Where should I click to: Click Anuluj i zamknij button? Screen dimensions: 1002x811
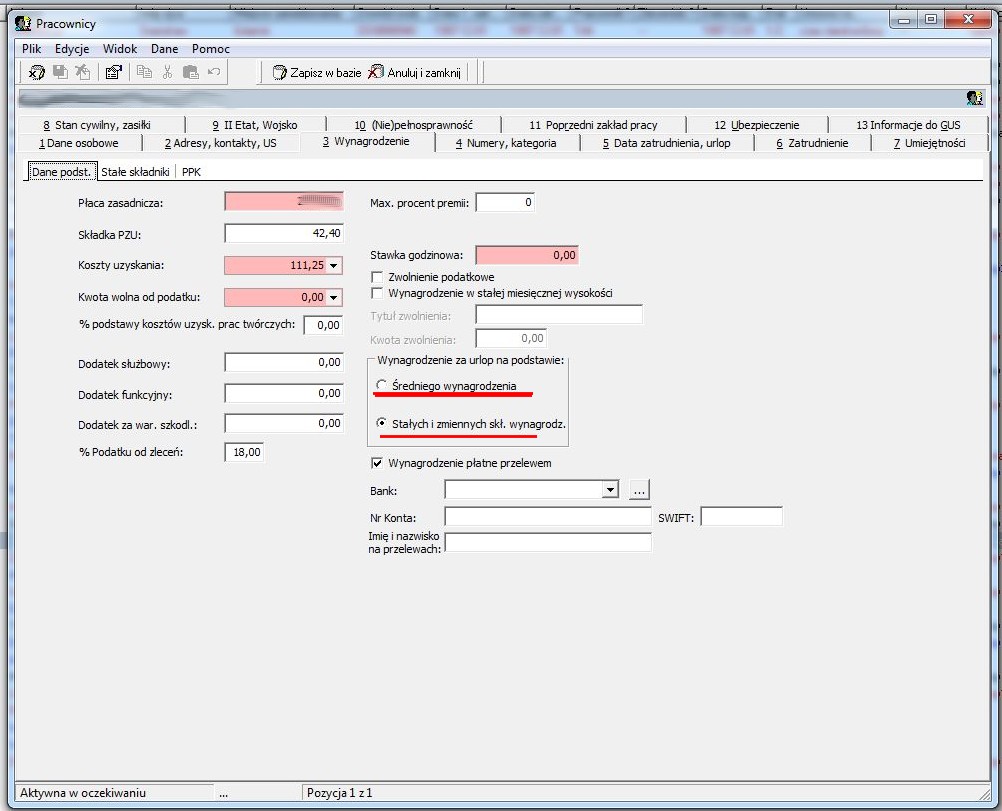[415, 72]
